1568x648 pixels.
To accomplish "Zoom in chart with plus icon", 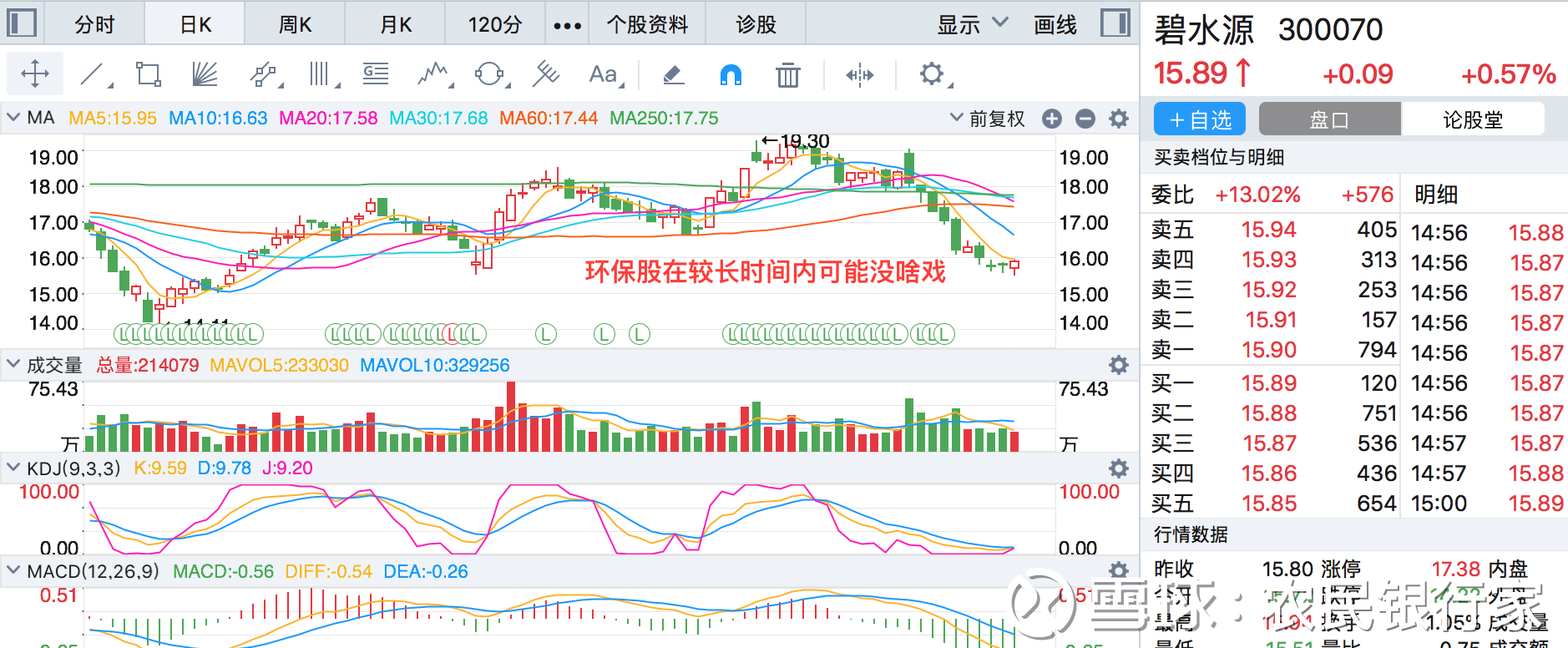I will point(1052,119).
